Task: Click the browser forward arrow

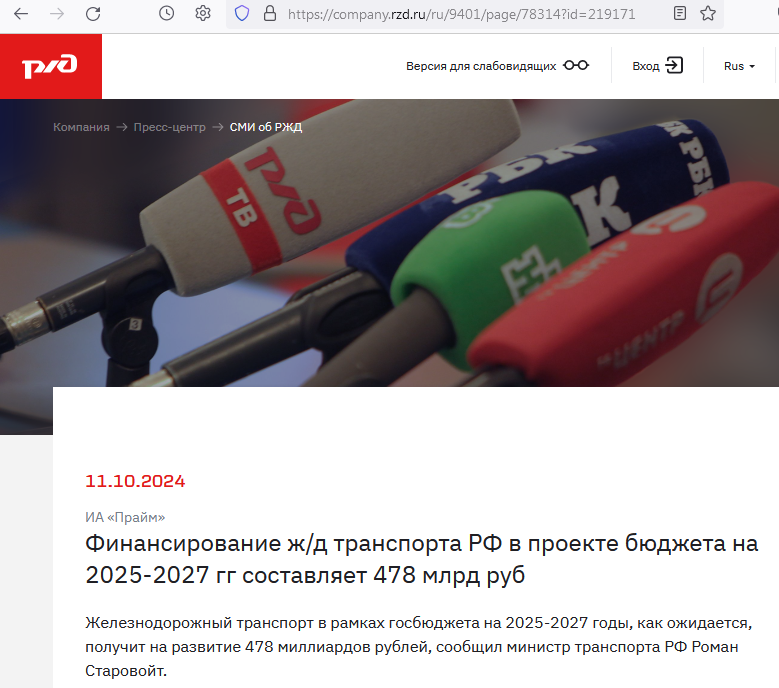Action: point(57,14)
